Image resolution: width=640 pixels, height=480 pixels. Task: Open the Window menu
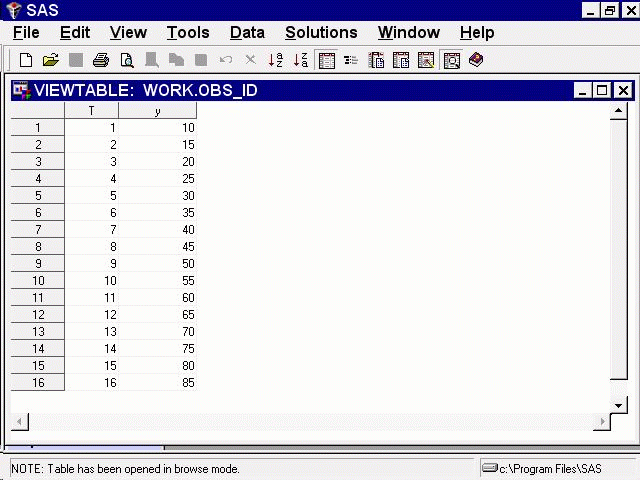409,33
